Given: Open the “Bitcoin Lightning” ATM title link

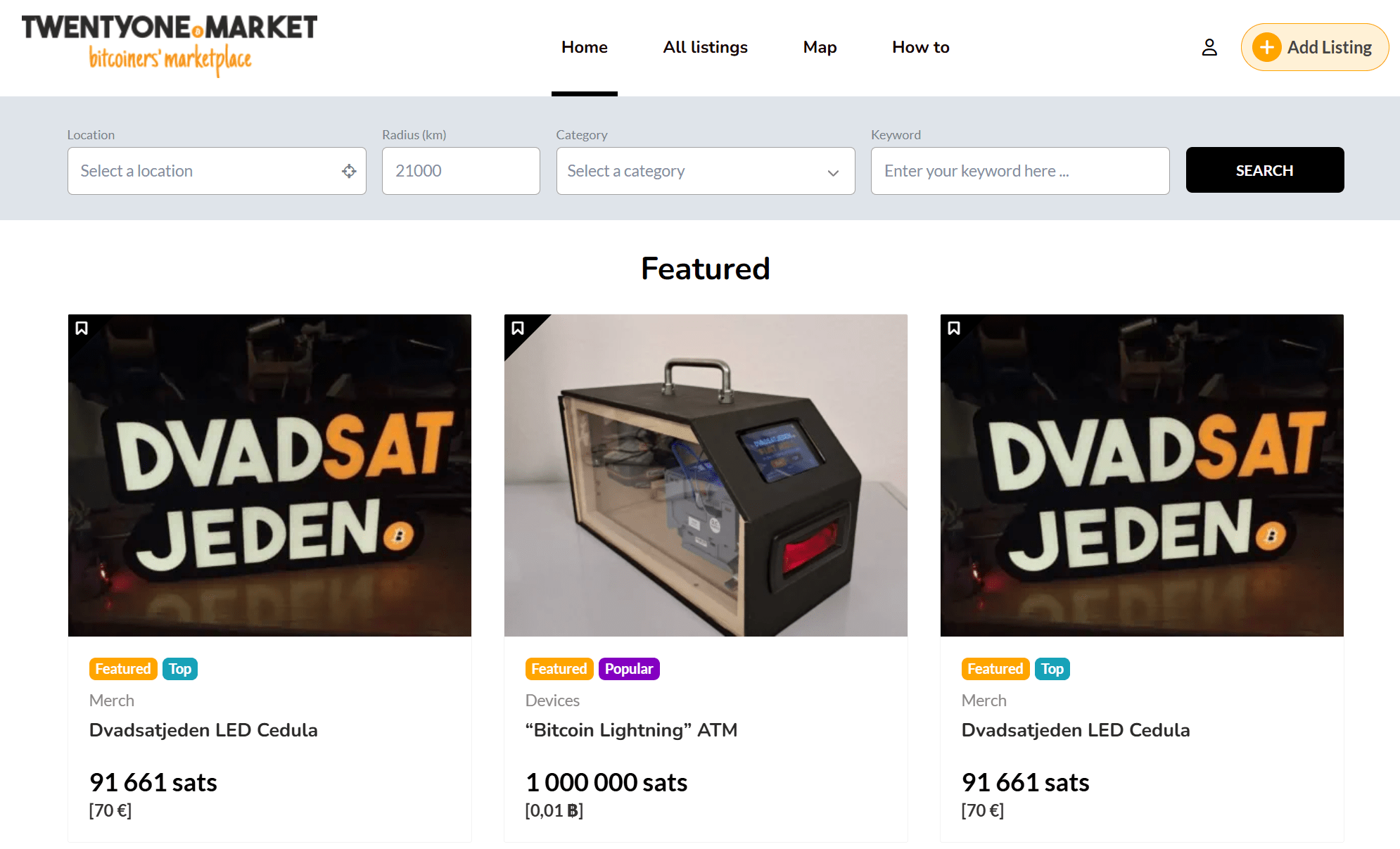Looking at the screenshot, I should [x=631, y=730].
